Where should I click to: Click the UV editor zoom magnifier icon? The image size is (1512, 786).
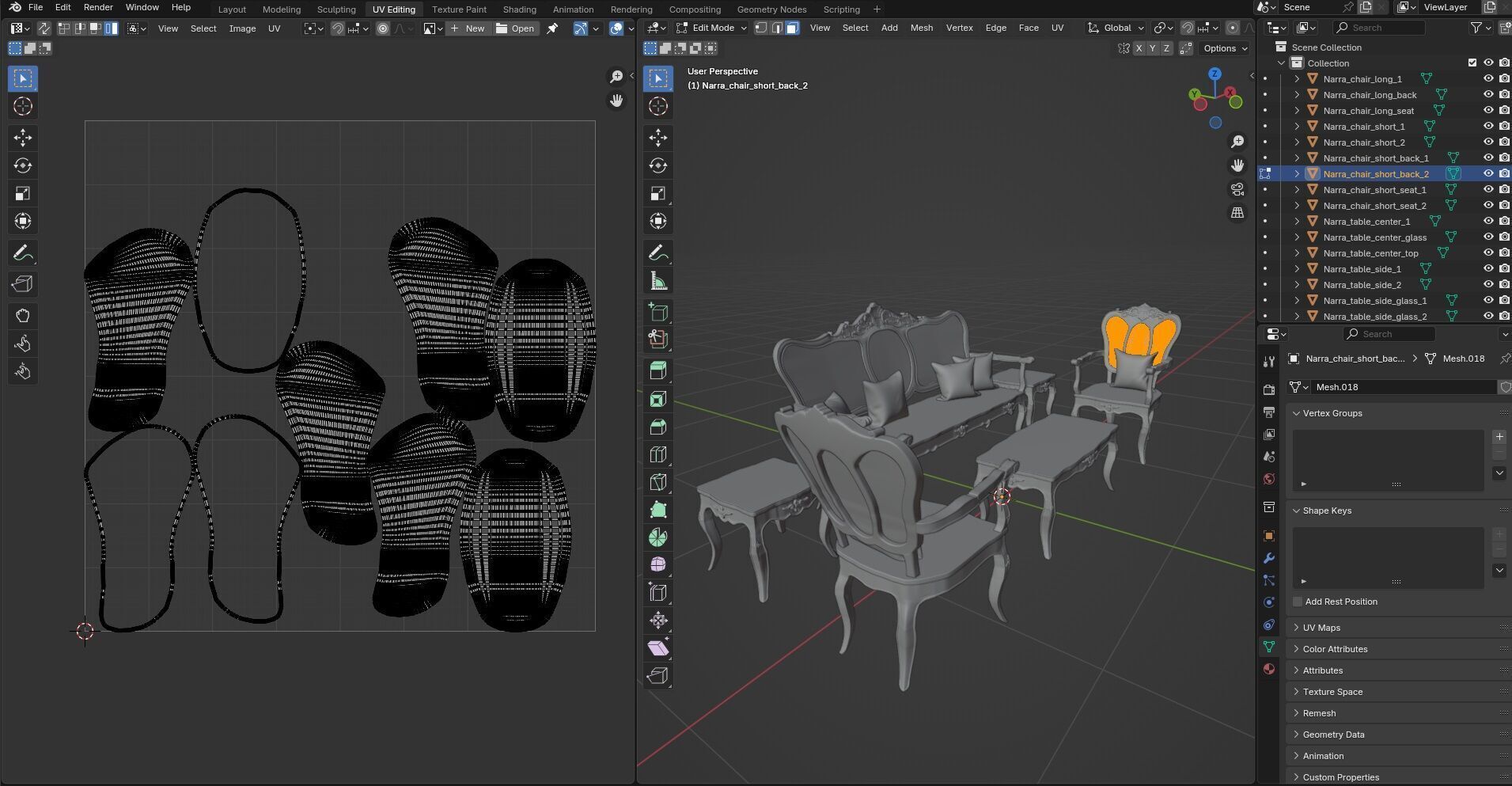click(616, 77)
